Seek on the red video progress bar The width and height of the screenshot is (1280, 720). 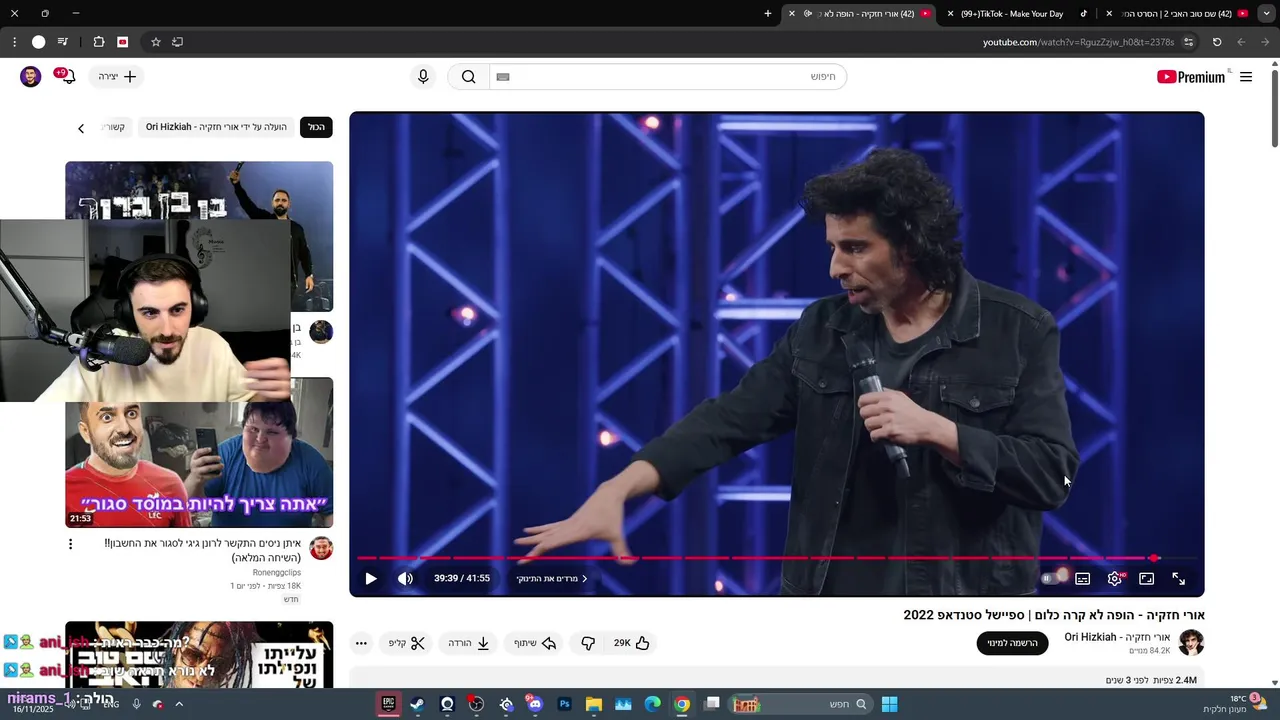coord(776,558)
